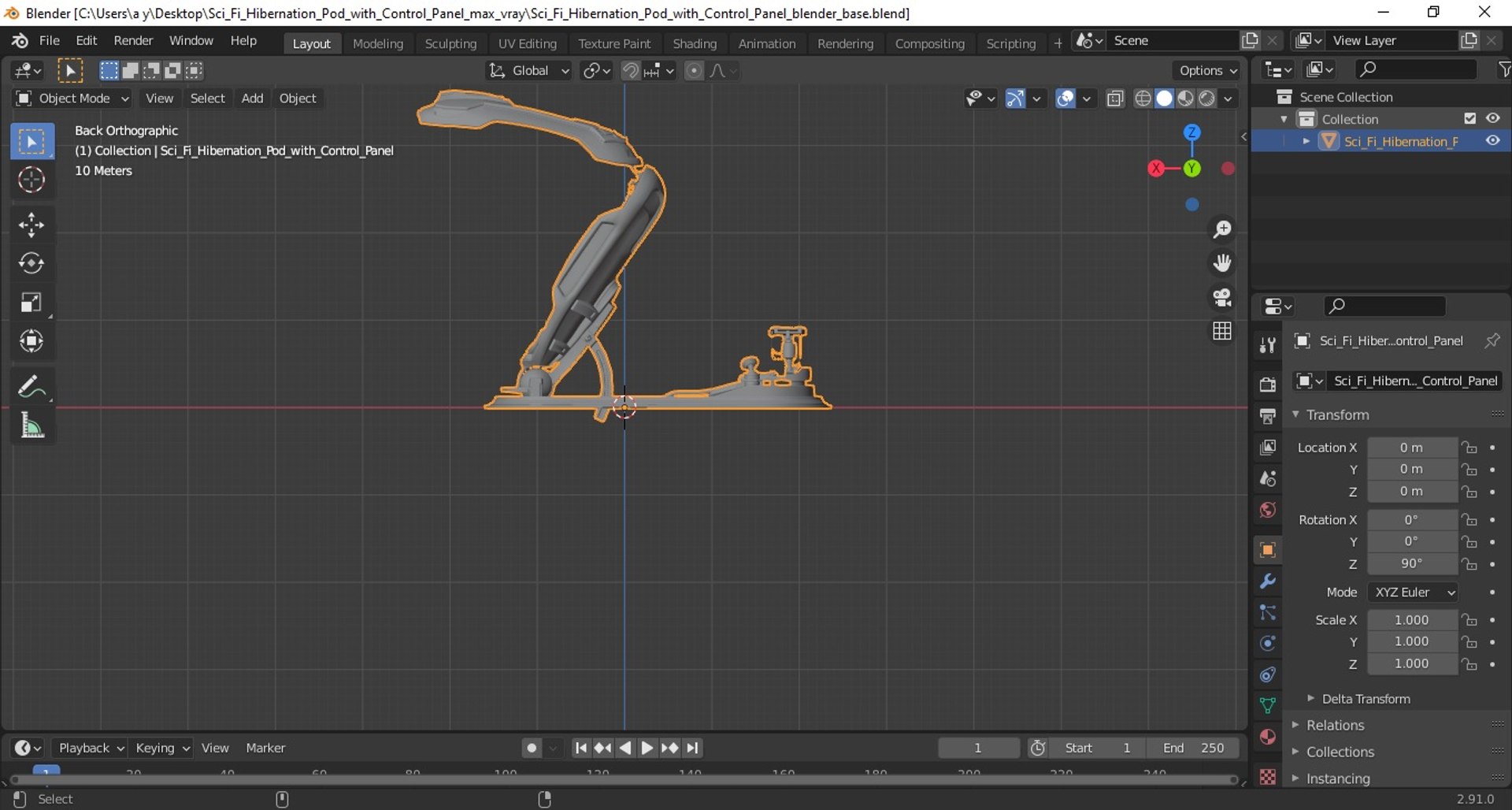Open the Object Mode dropdown
The height and width of the screenshot is (810, 1512).
72,98
